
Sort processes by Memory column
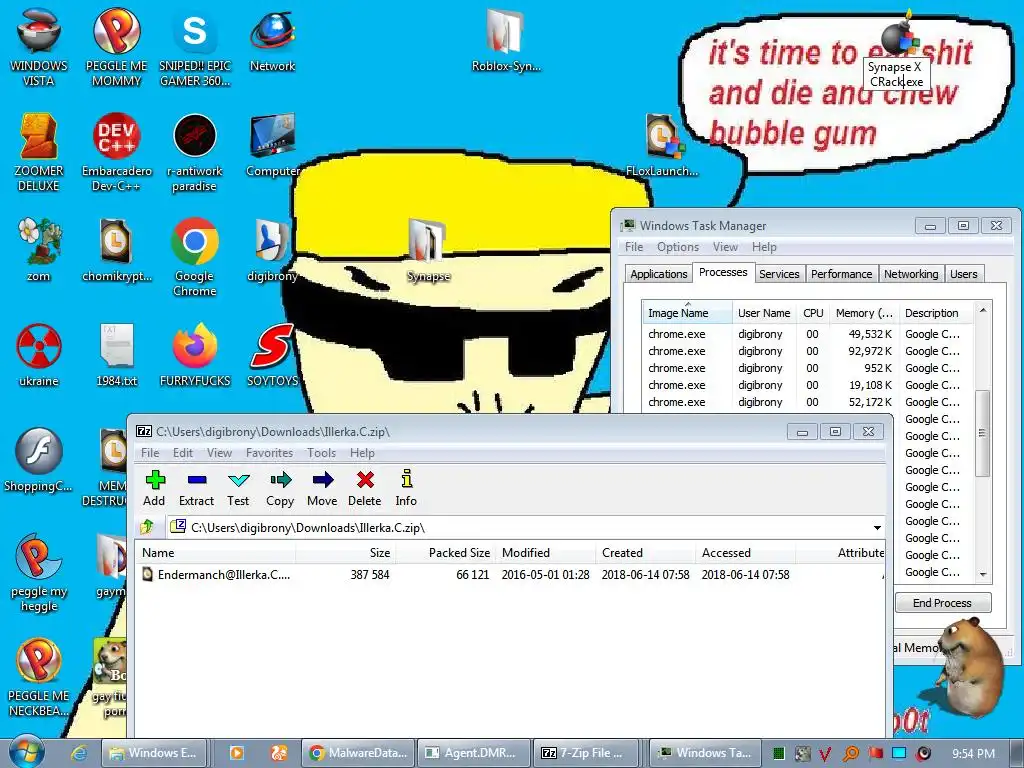pos(864,313)
